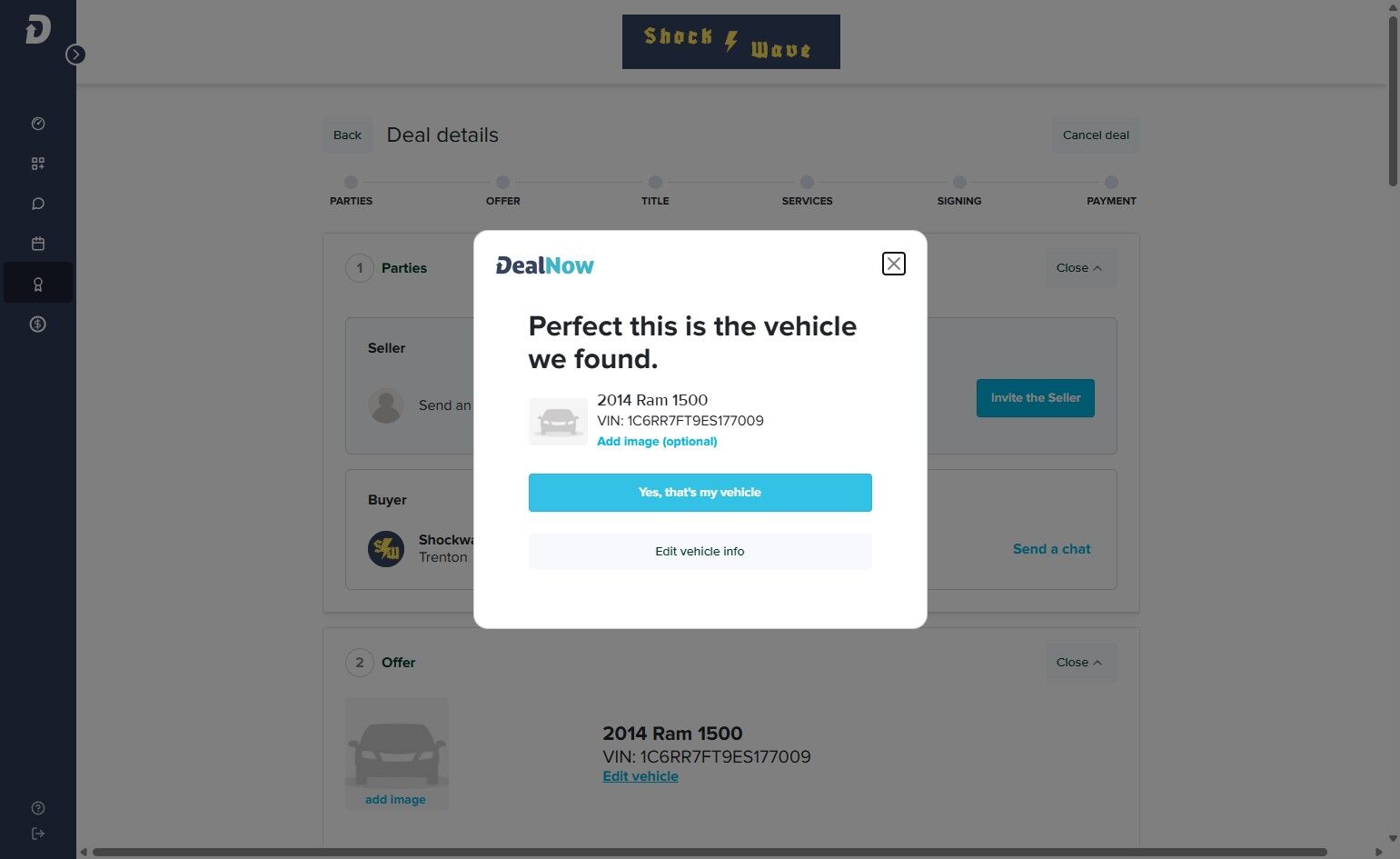Open the chat bubble icon in sidebar
Image resolution: width=1400 pixels, height=859 pixels.
pos(38,204)
